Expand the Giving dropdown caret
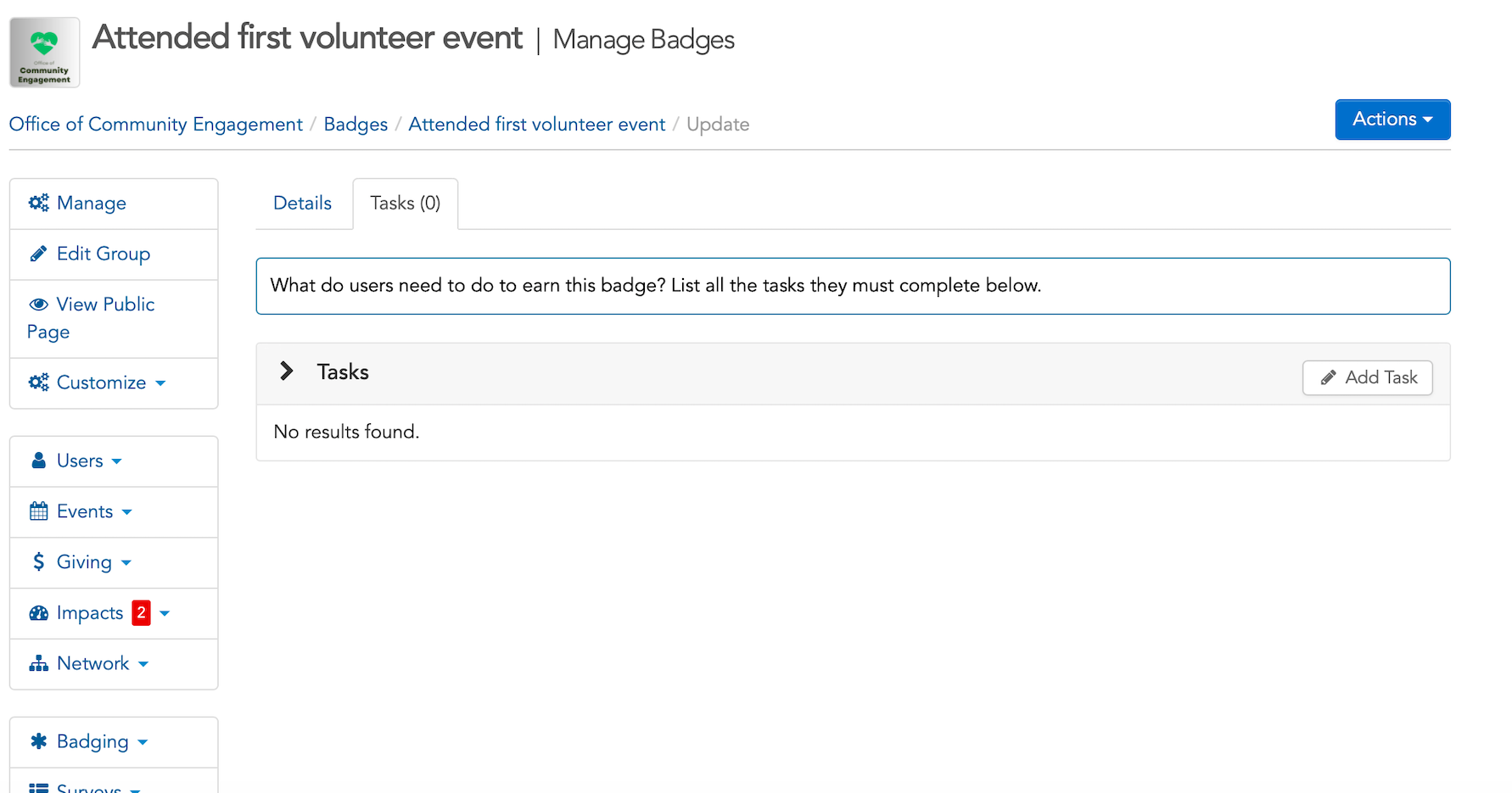Screen dimensions: 1512x793 point(126,563)
